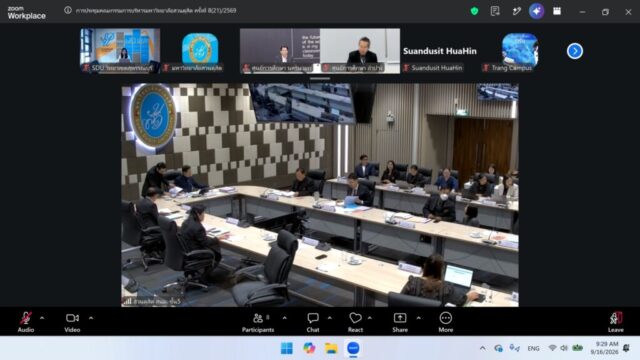Select the Suandusit HuaHin participant tile
This screenshot has height=360, width=640.
(x=440, y=51)
